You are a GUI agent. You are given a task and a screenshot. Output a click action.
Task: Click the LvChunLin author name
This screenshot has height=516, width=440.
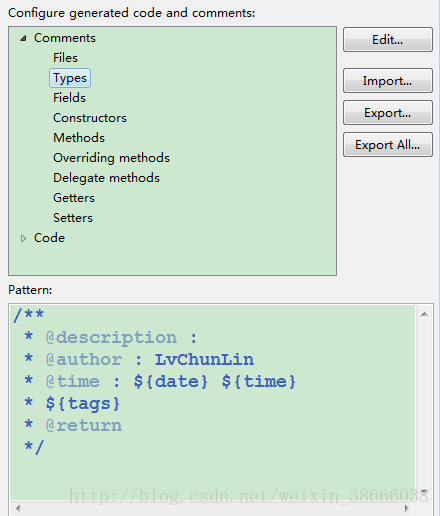pyautogui.click(x=204, y=359)
